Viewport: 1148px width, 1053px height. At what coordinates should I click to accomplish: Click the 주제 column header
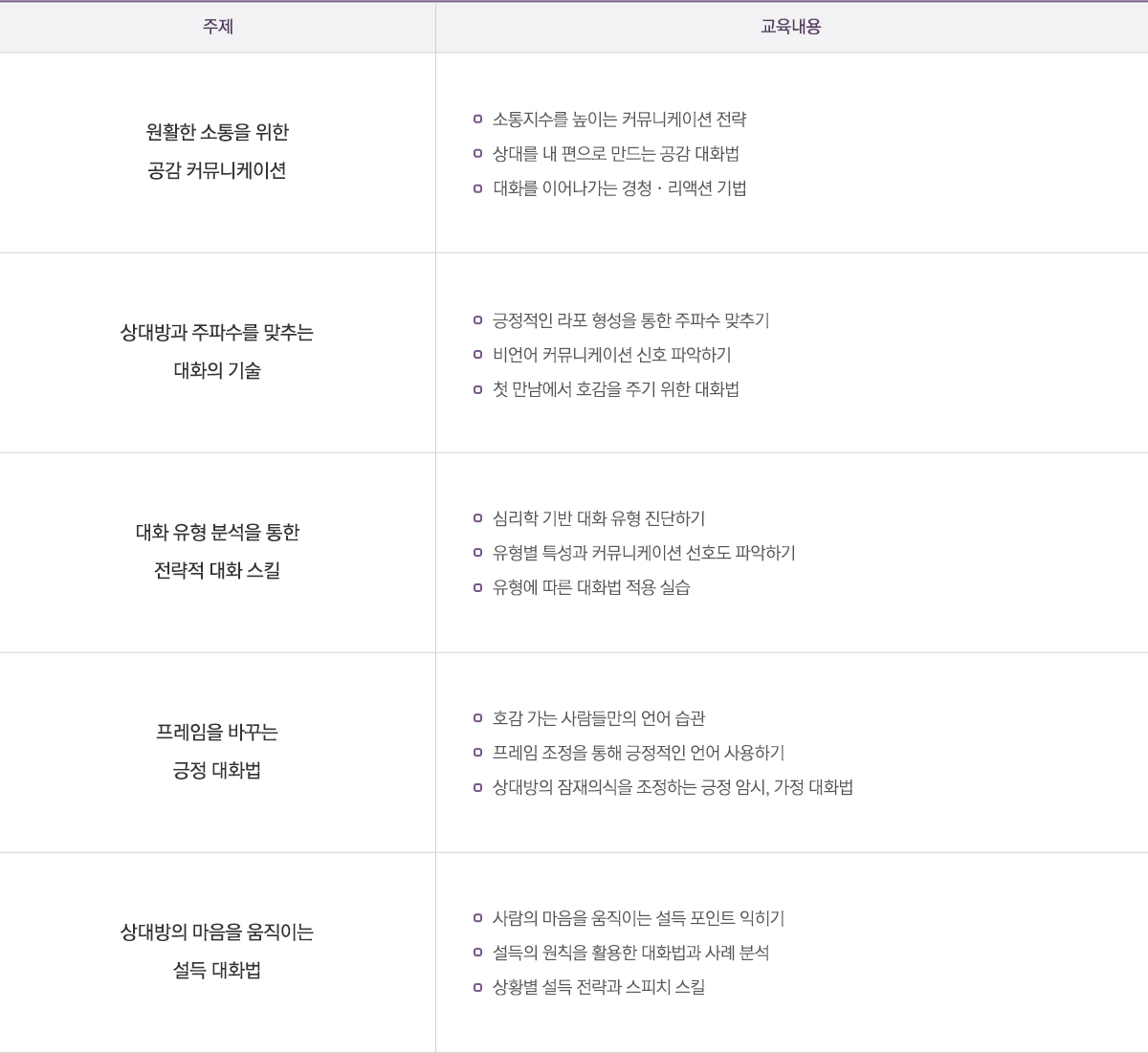pos(217,27)
